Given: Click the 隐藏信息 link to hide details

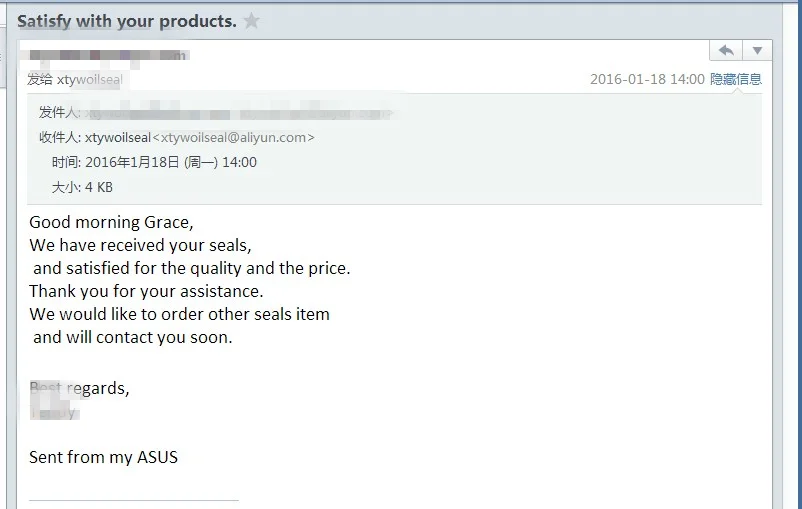Looking at the screenshot, I should [x=736, y=79].
